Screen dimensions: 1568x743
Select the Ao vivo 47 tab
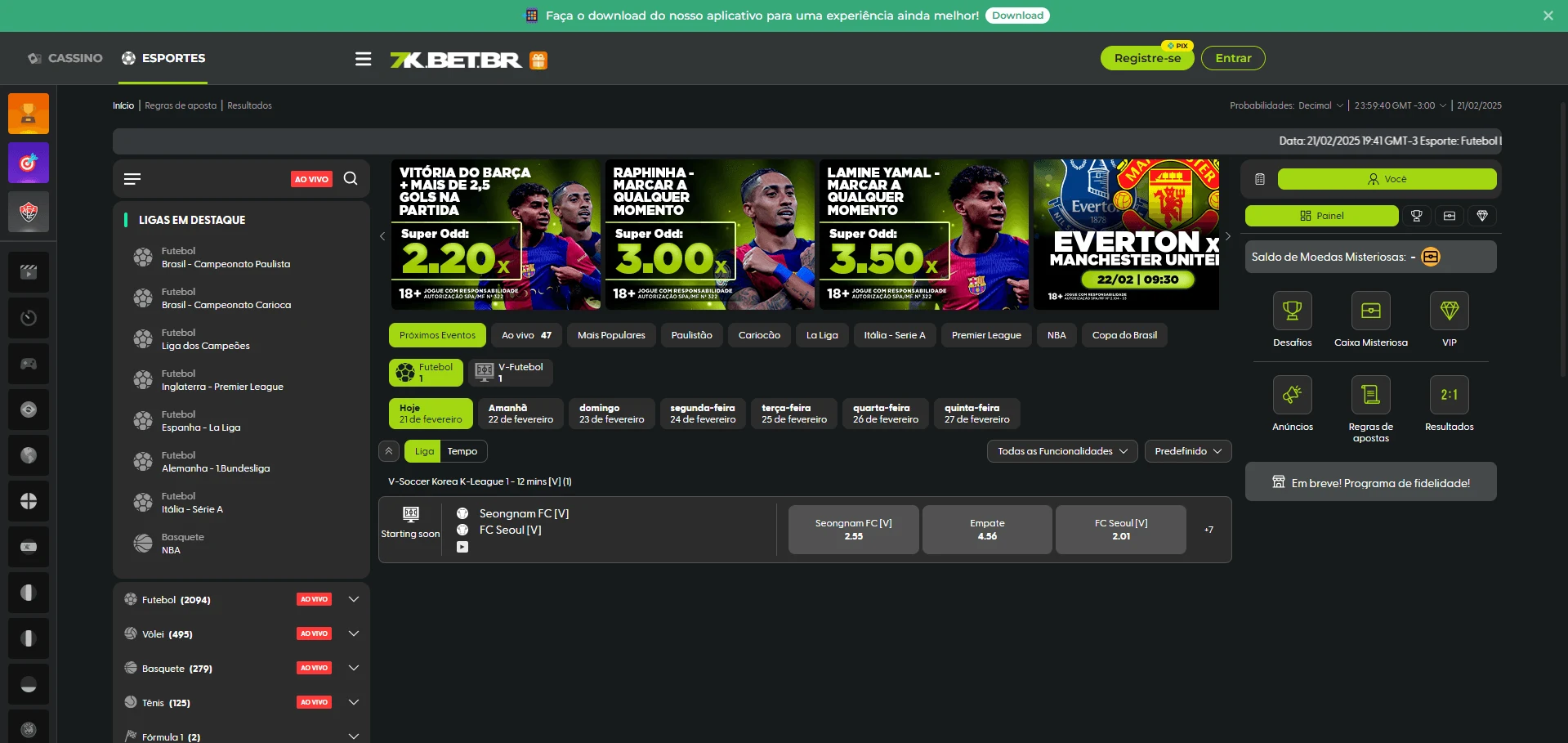[526, 335]
